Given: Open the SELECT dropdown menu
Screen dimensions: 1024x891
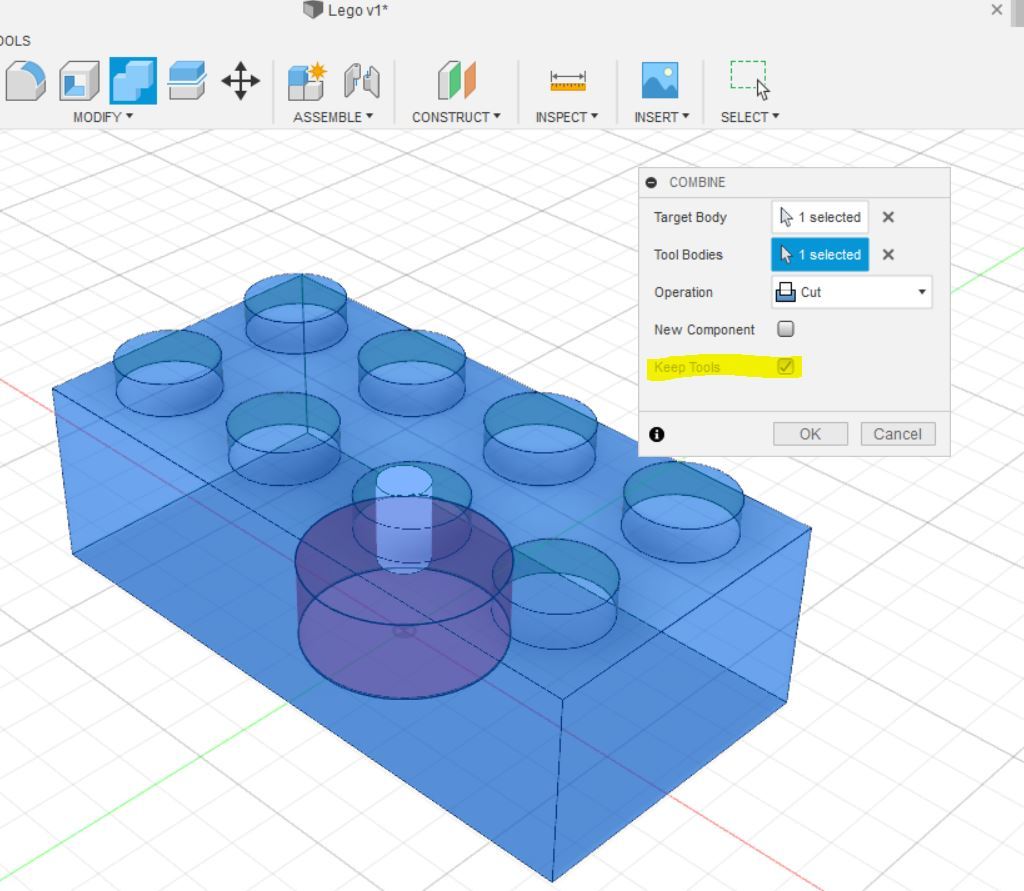Looking at the screenshot, I should coord(750,117).
